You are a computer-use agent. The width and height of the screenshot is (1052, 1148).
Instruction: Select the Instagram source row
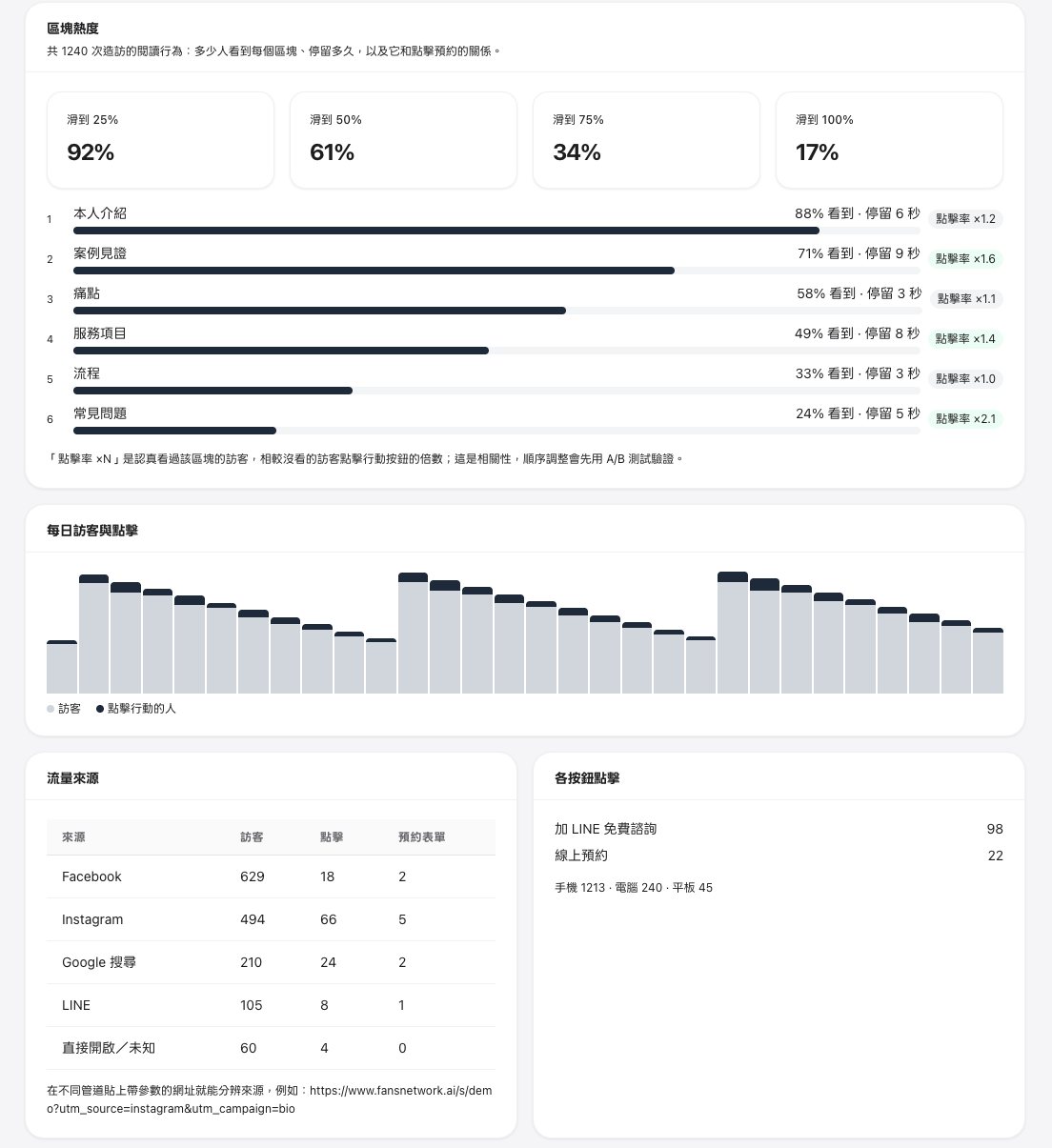271,919
